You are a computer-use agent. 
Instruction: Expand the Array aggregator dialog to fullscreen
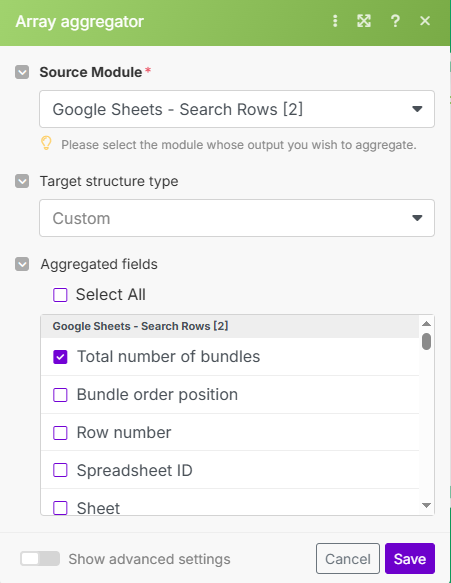364,21
